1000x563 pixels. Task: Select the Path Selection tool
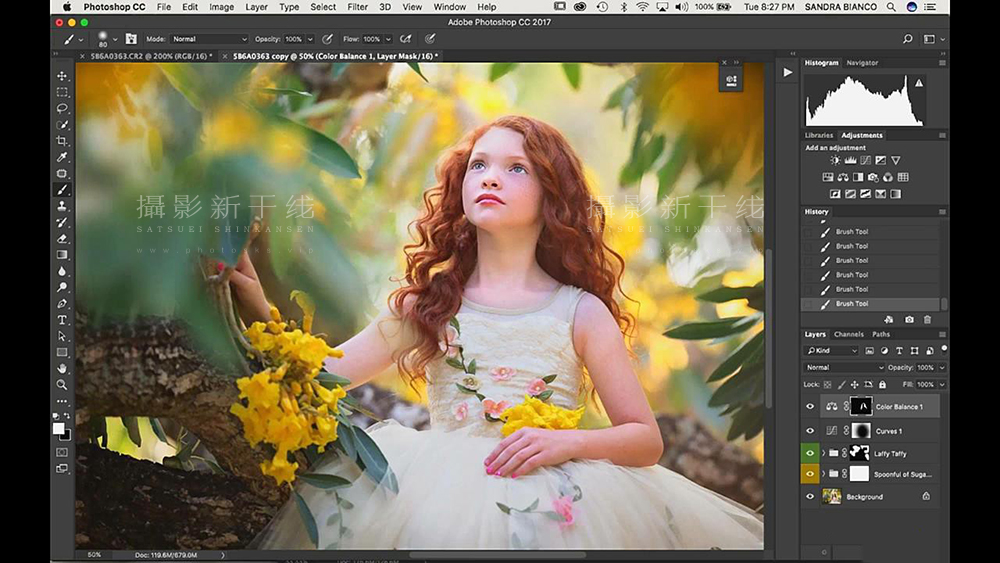click(x=62, y=336)
